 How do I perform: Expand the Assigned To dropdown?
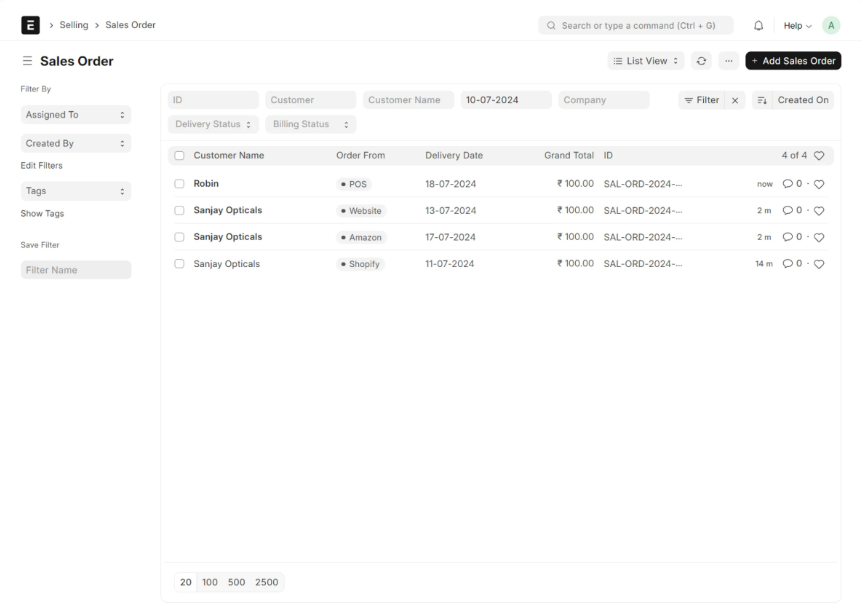click(x=76, y=115)
